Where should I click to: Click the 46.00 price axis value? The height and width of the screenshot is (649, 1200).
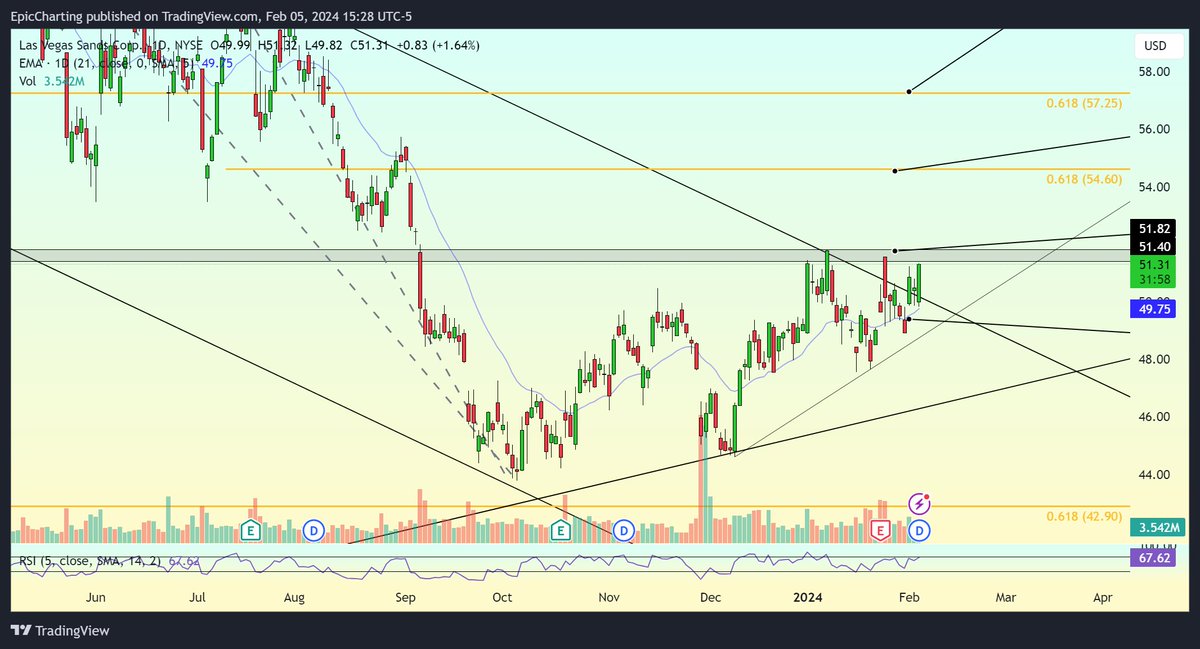tap(1155, 416)
